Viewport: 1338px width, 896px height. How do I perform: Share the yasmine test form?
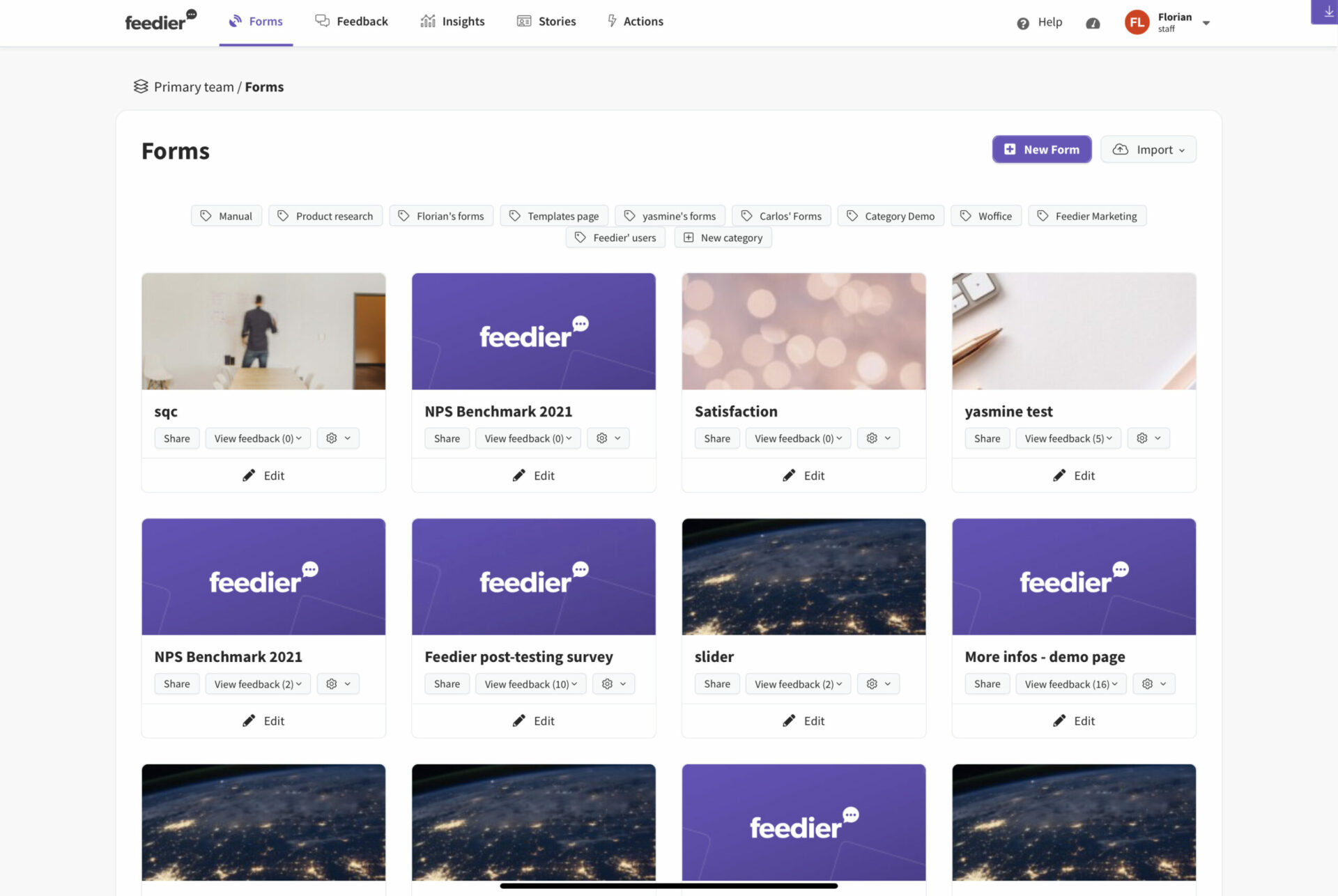click(987, 438)
